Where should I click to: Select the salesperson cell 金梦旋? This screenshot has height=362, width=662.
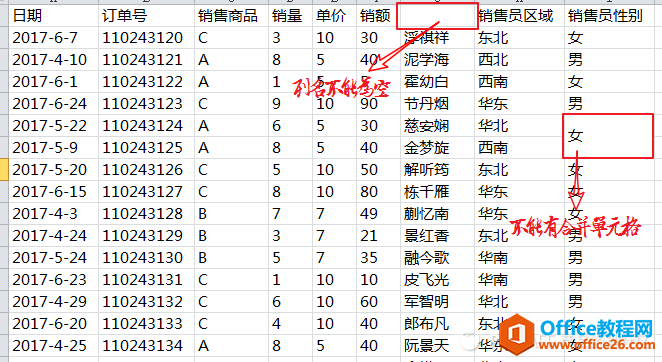click(x=437, y=148)
